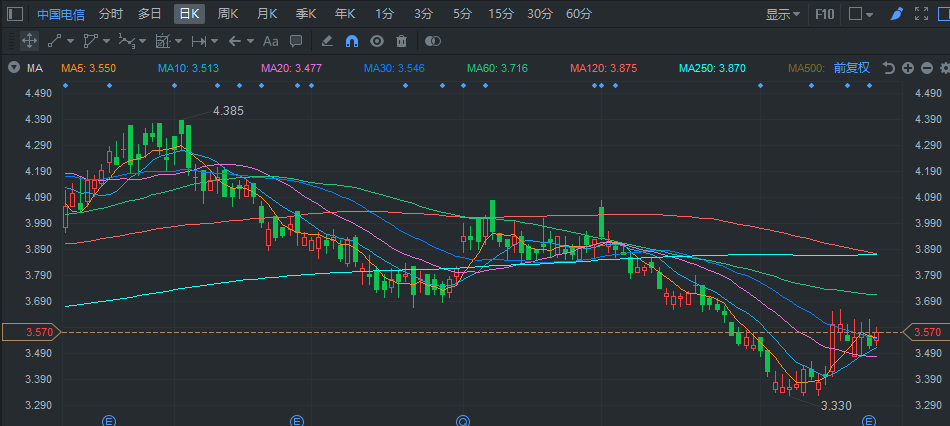Switch to the 3分 tab

point(424,14)
